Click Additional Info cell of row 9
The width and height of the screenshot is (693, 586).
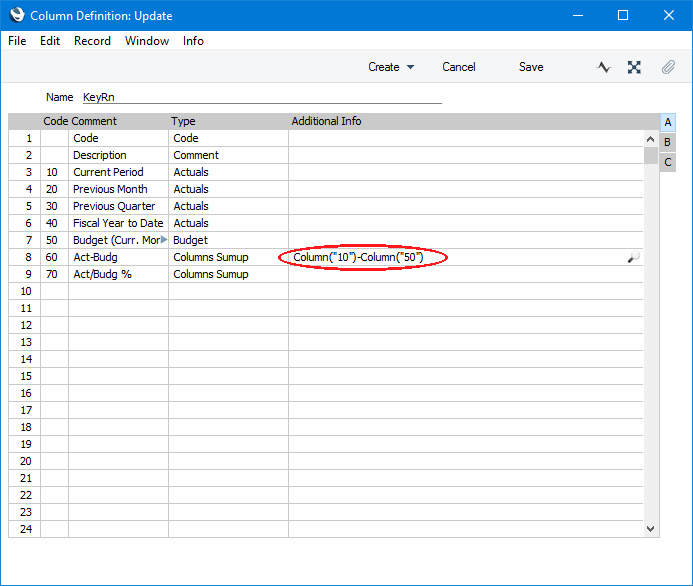465,274
